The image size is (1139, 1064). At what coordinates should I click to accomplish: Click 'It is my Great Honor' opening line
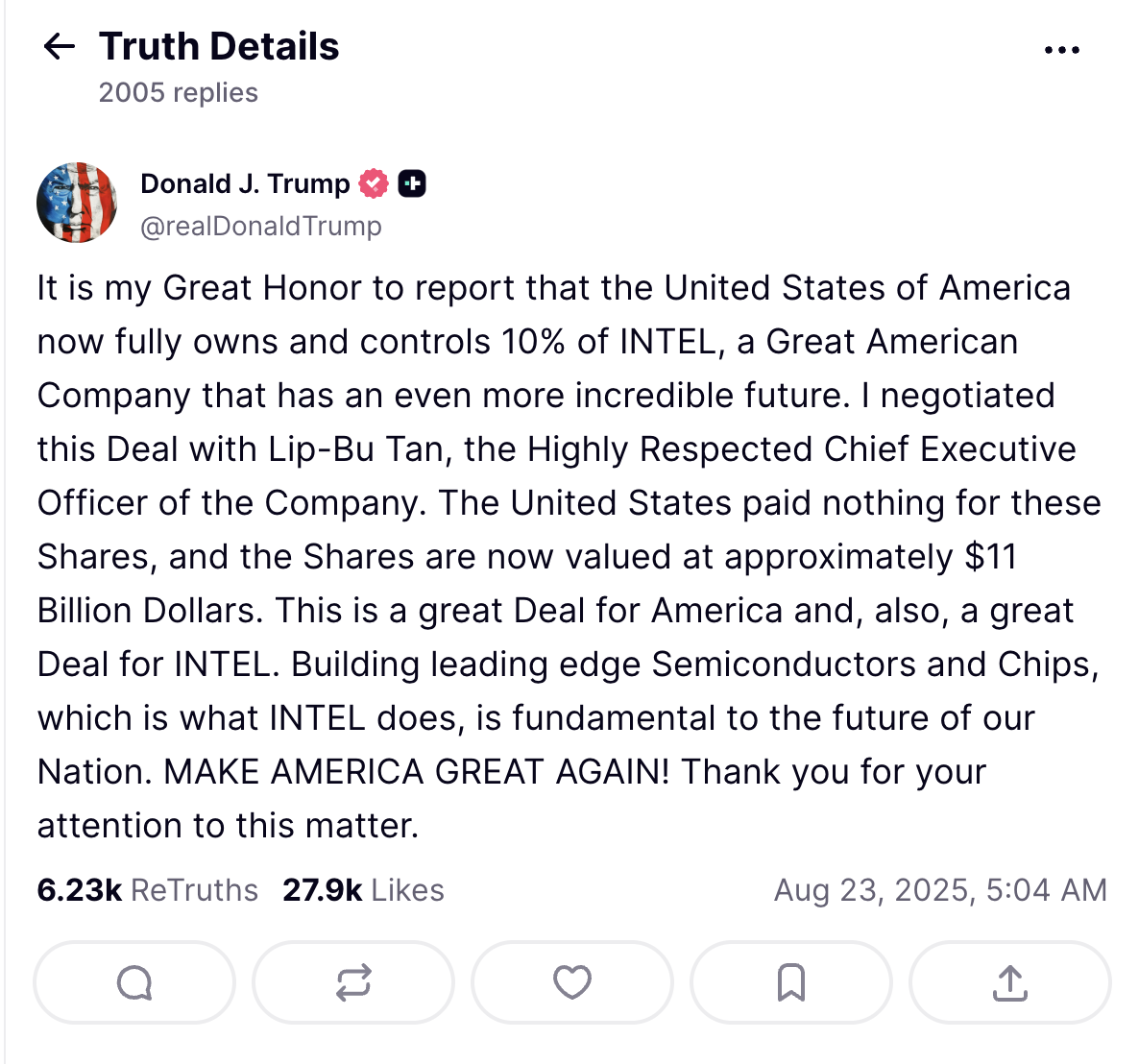(199, 288)
